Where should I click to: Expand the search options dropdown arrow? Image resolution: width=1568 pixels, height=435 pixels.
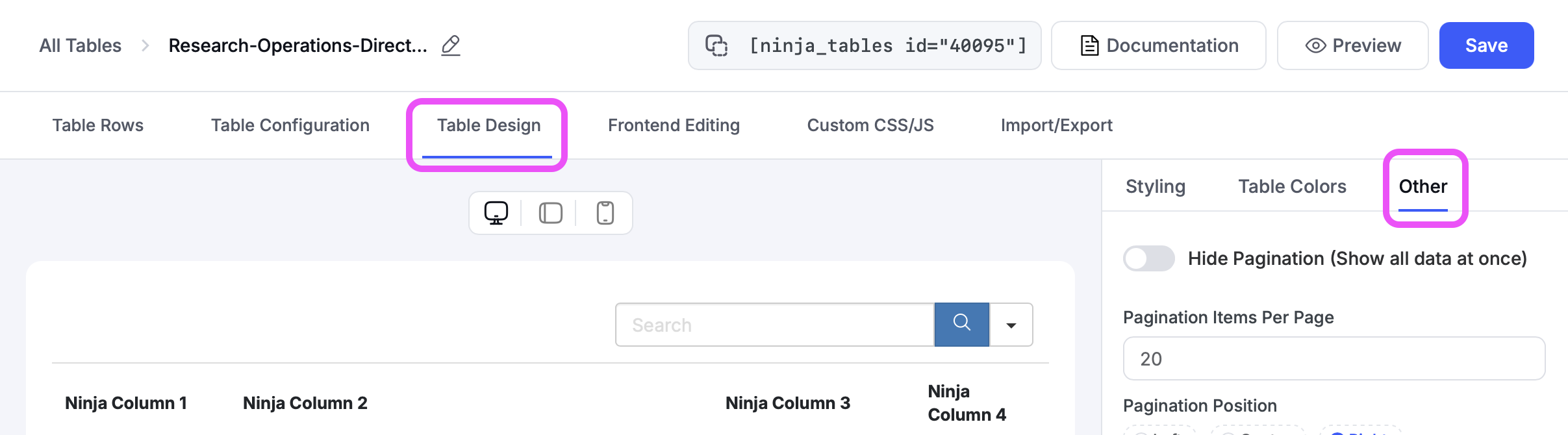point(1011,325)
